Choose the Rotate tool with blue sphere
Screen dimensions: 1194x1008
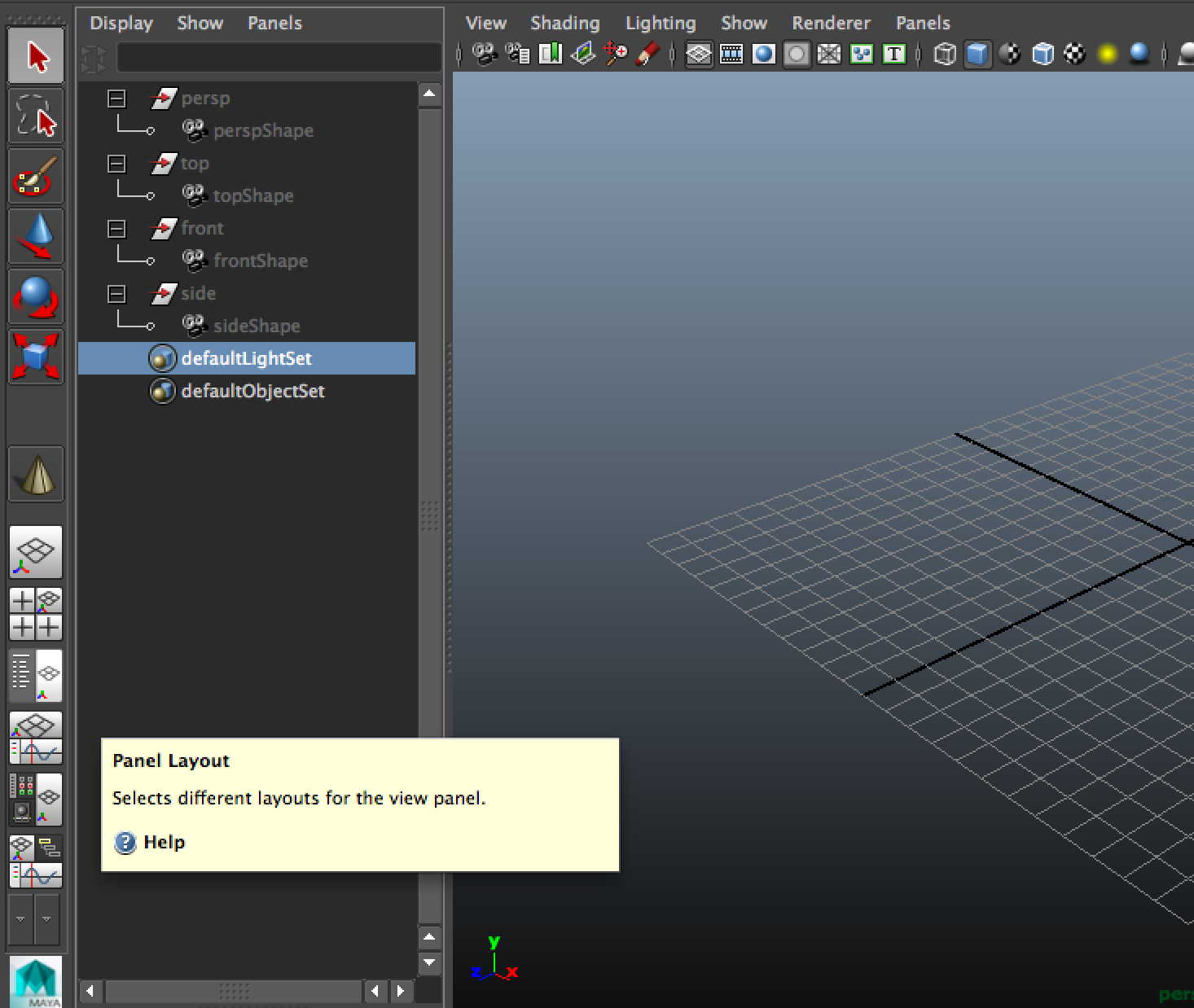[x=36, y=296]
